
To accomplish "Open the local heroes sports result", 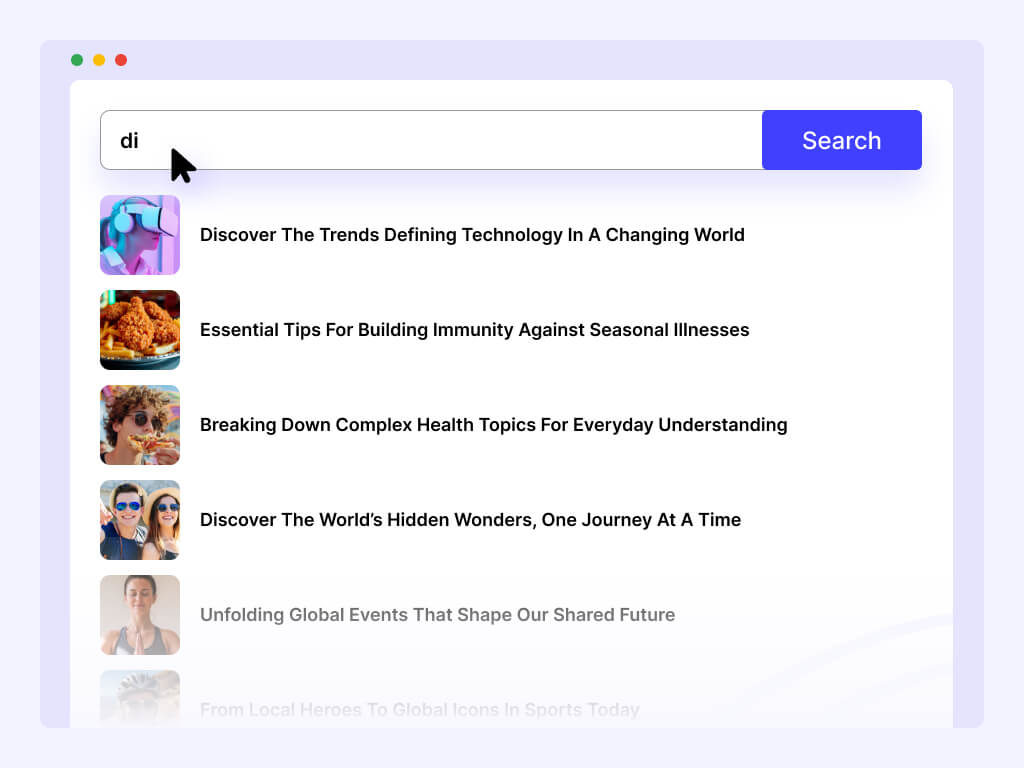I will (420, 710).
